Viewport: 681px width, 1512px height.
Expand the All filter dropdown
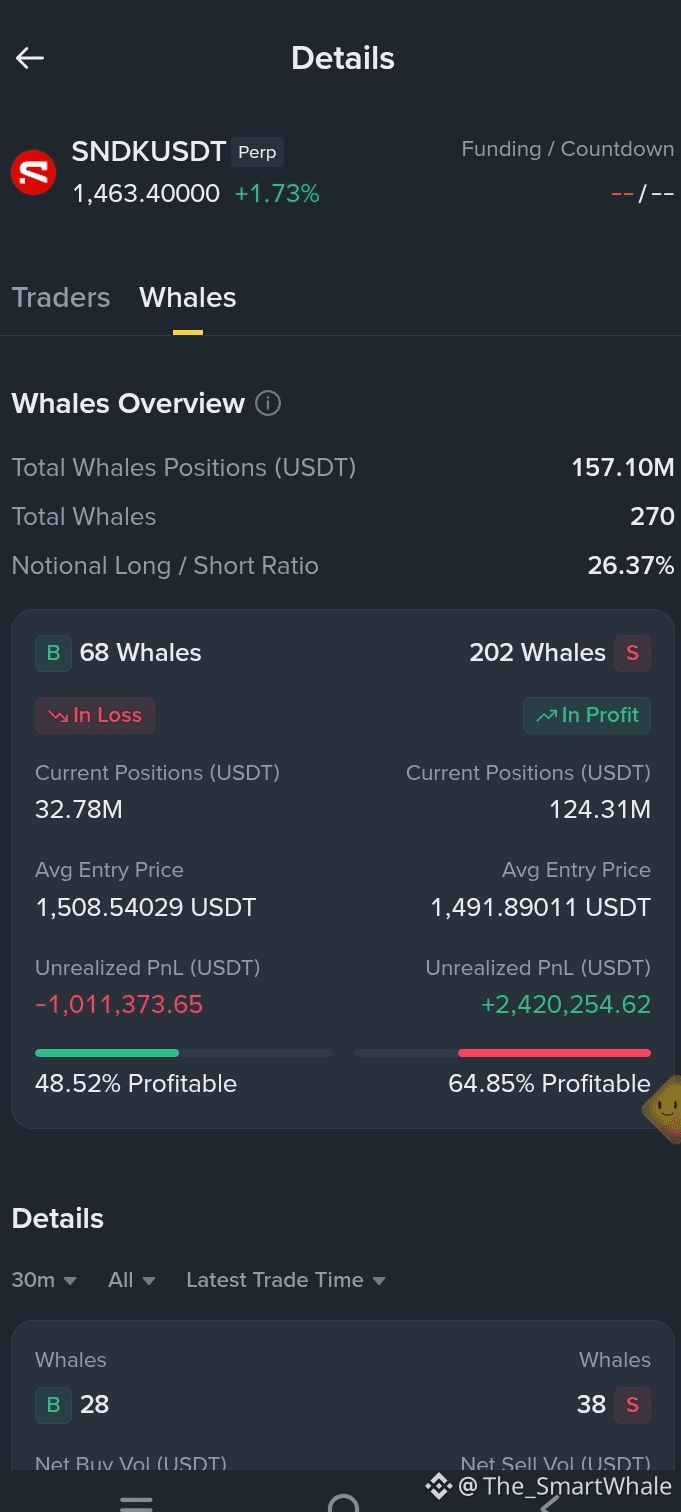point(132,1280)
